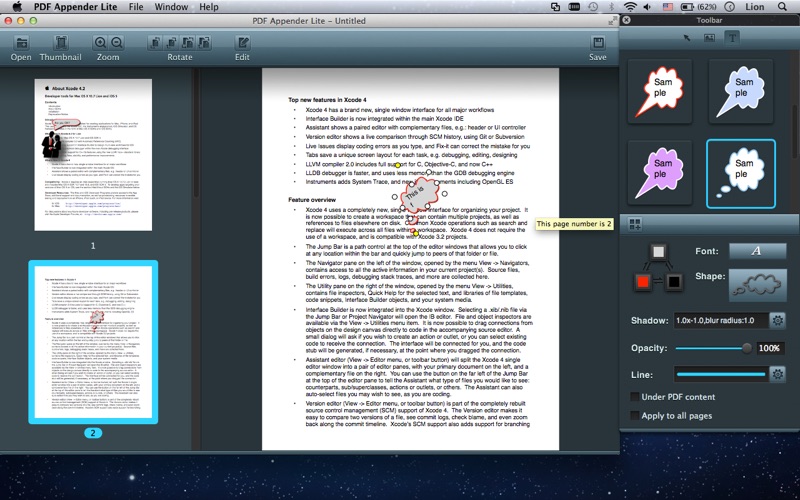
Task: Click the first Rotate icon in the toolbar
Action: click(x=156, y=42)
